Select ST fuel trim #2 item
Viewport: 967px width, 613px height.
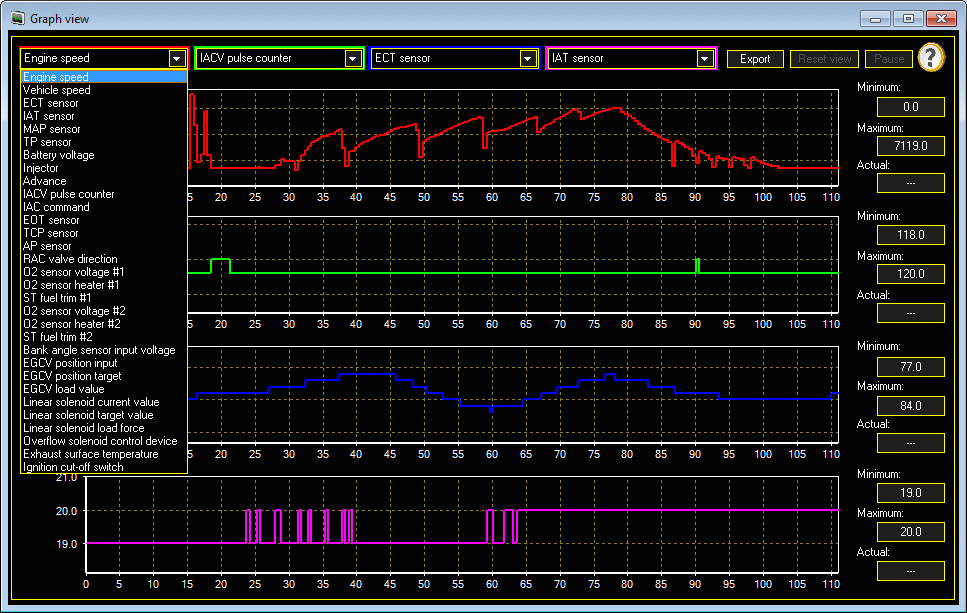tap(58, 337)
